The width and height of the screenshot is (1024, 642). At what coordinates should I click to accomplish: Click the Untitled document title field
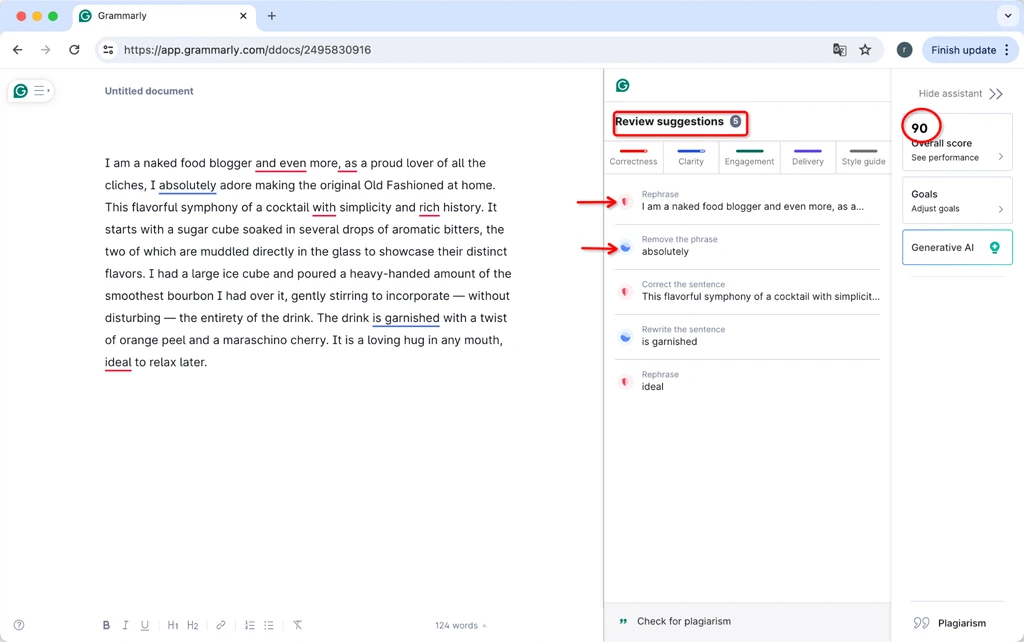point(149,91)
